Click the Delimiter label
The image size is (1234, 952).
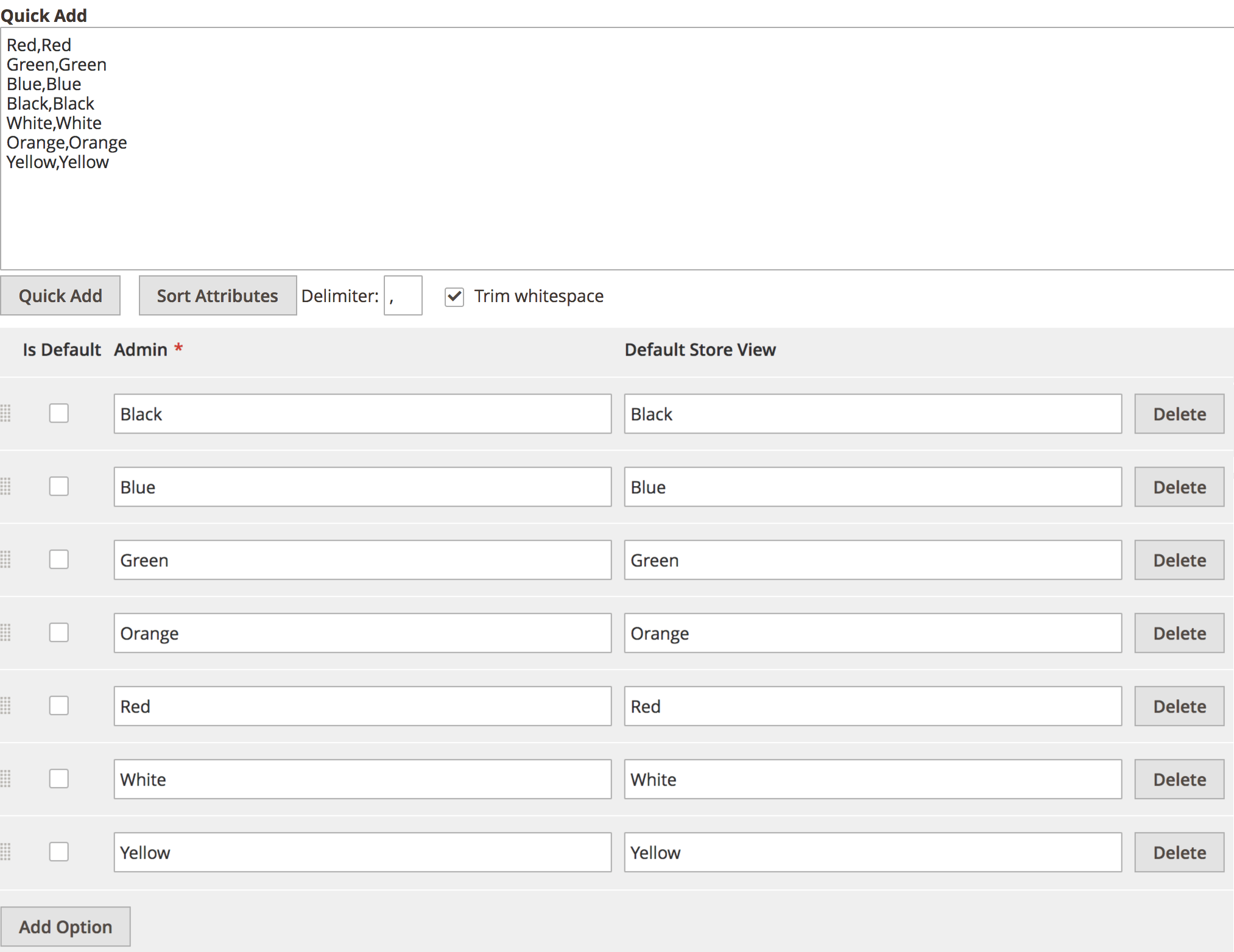click(340, 296)
